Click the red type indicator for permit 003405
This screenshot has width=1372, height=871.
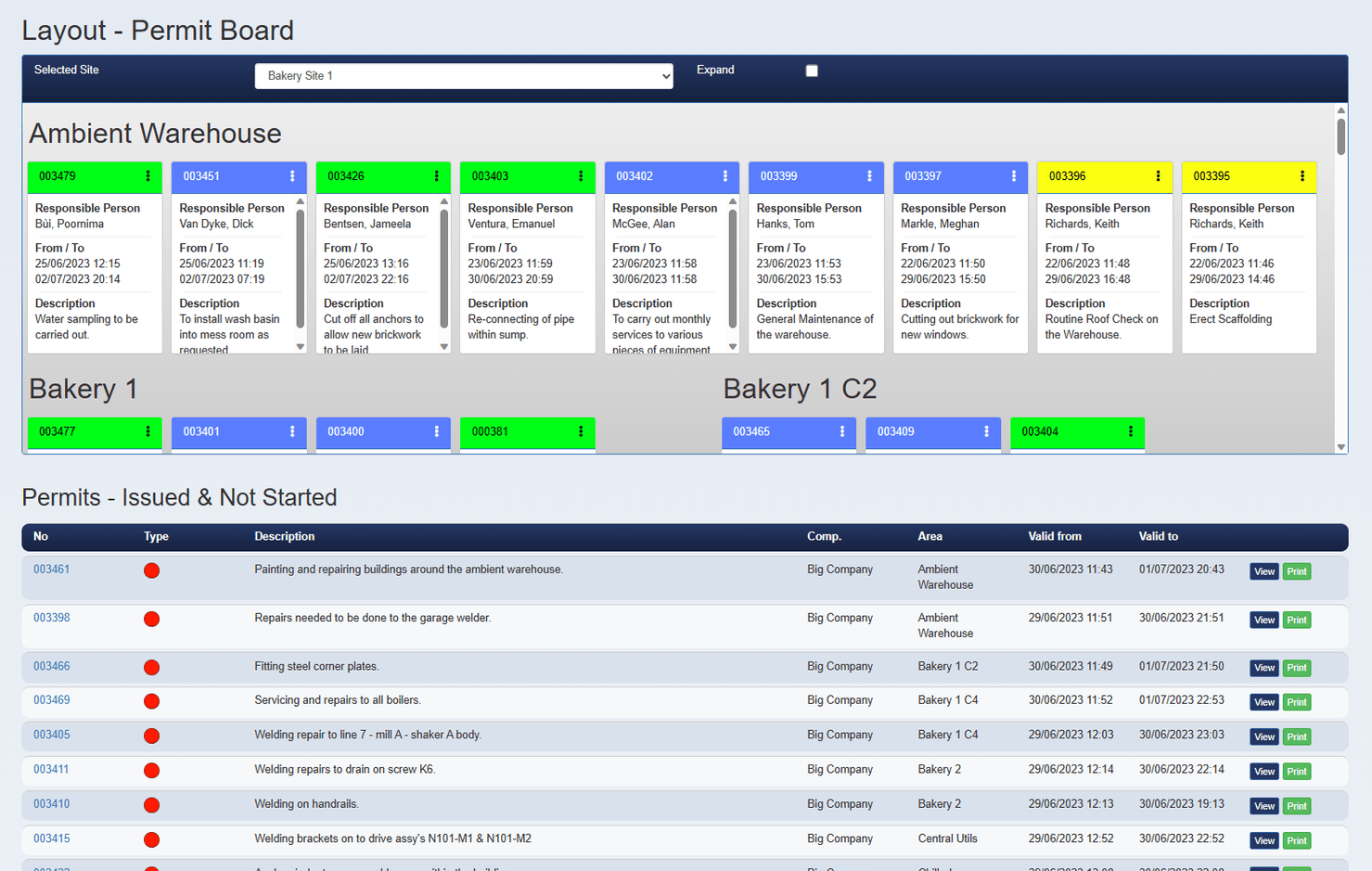click(151, 736)
